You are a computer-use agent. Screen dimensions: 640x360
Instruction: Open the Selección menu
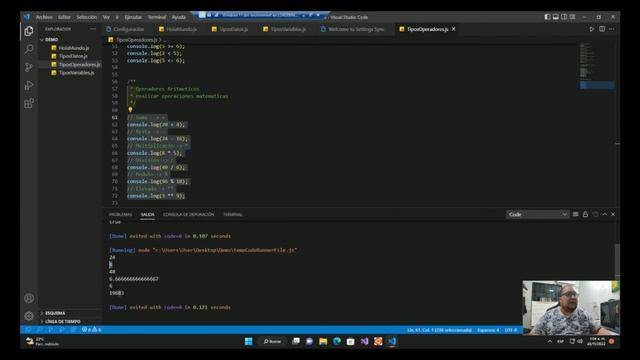(87, 17)
